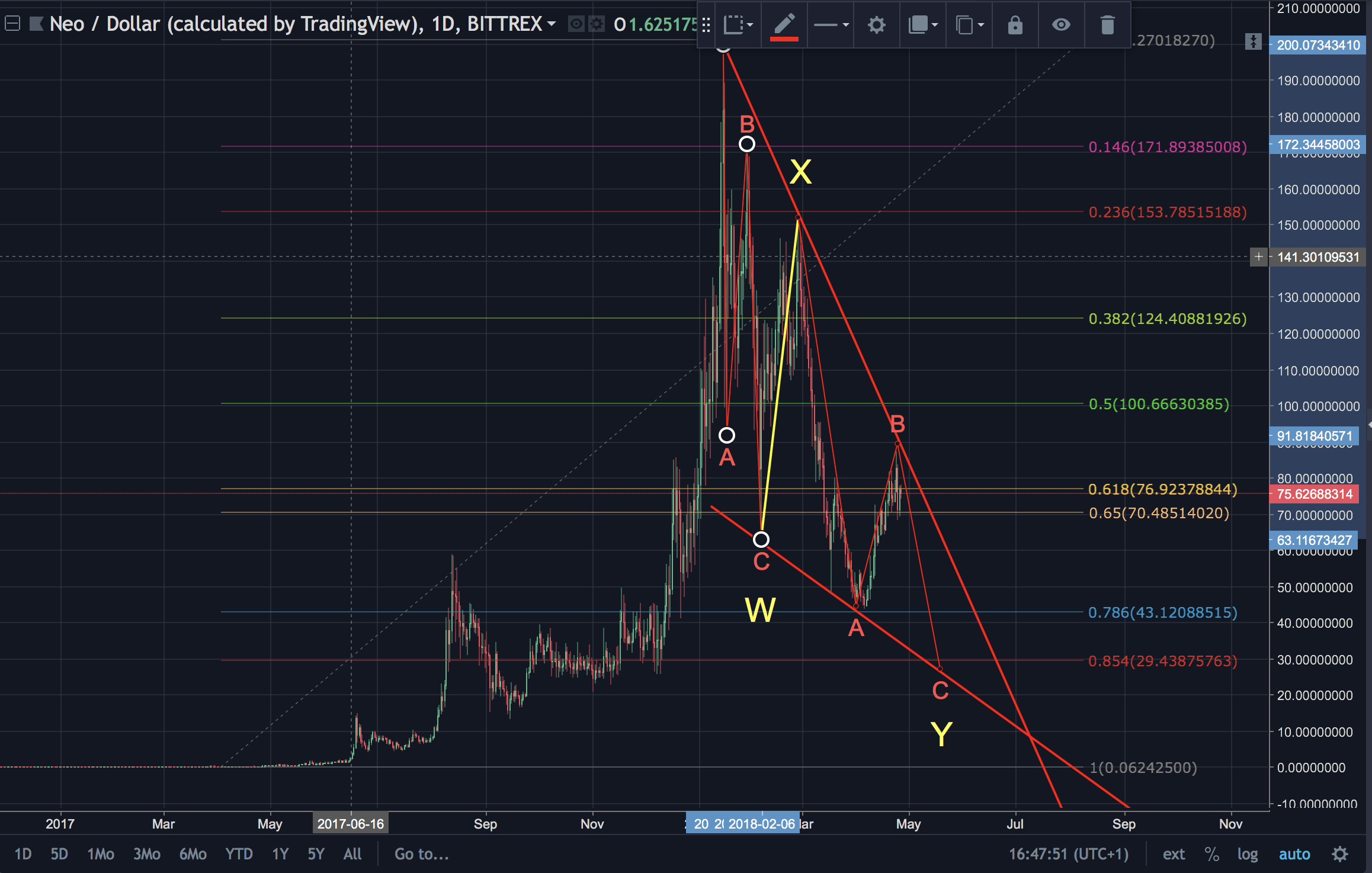Click the line color pencil tool
This screenshot has width=1372, height=873.
[784, 25]
